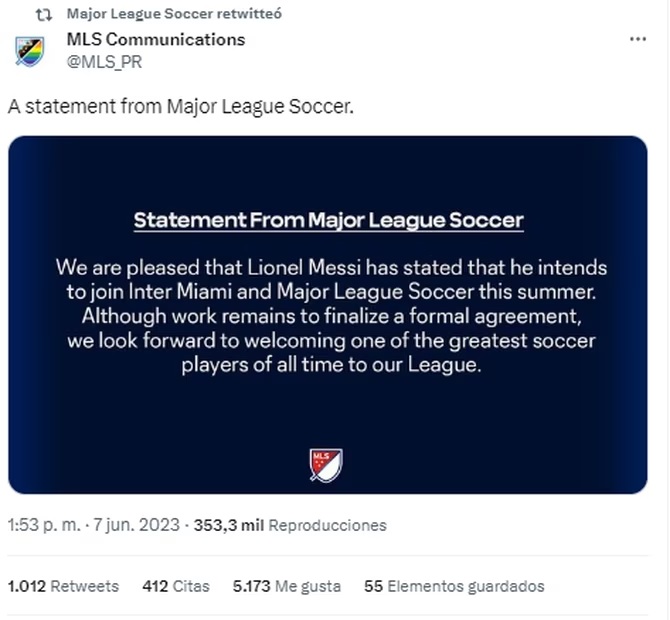Image resolution: width=670 pixels, height=620 pixels.
Task: Click the retweet icon above the tweet
Action: point(43,14)
